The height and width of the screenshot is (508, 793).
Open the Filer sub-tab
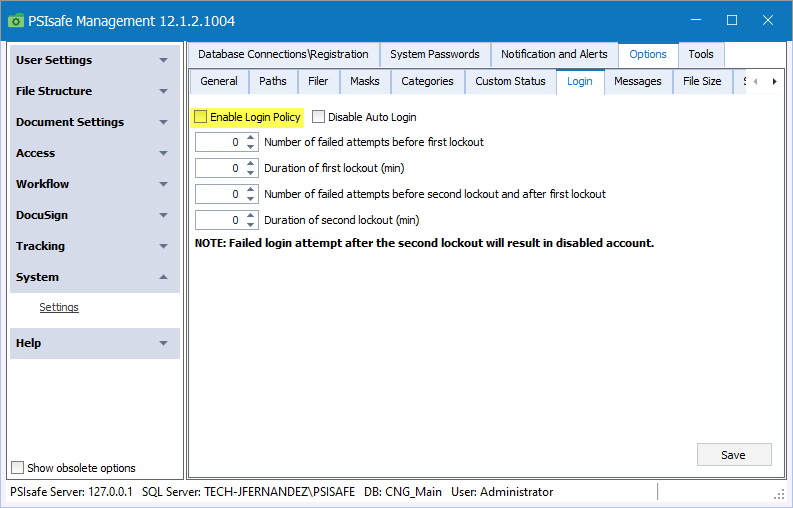click(x=318, y=81)
